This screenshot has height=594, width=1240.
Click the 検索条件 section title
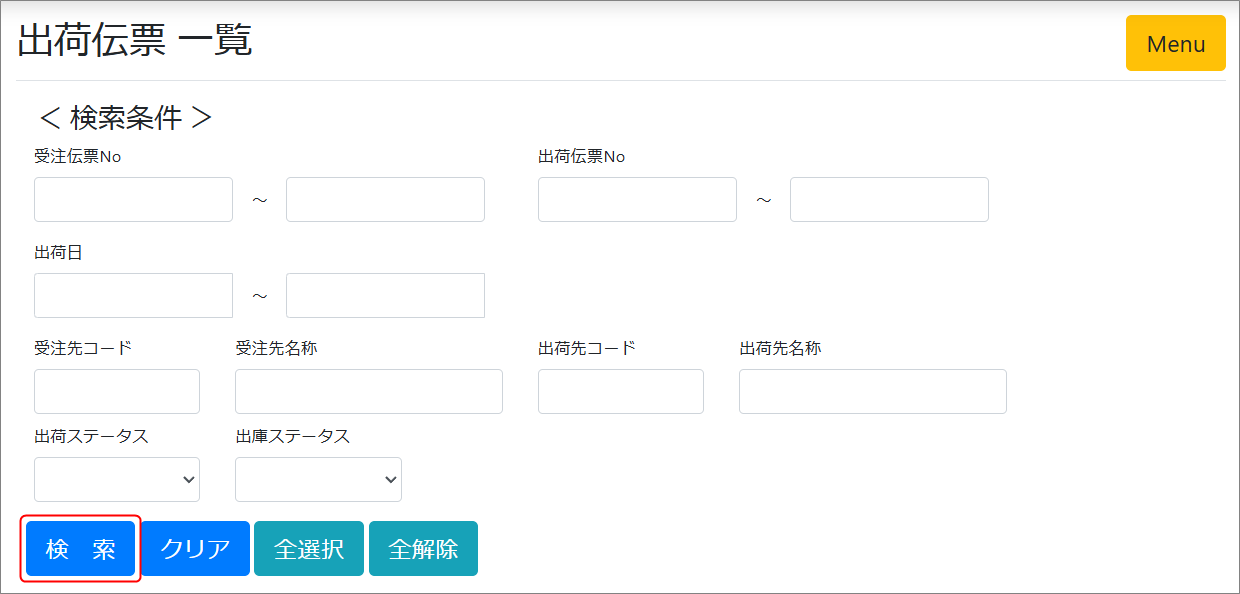tap(125, 118)
